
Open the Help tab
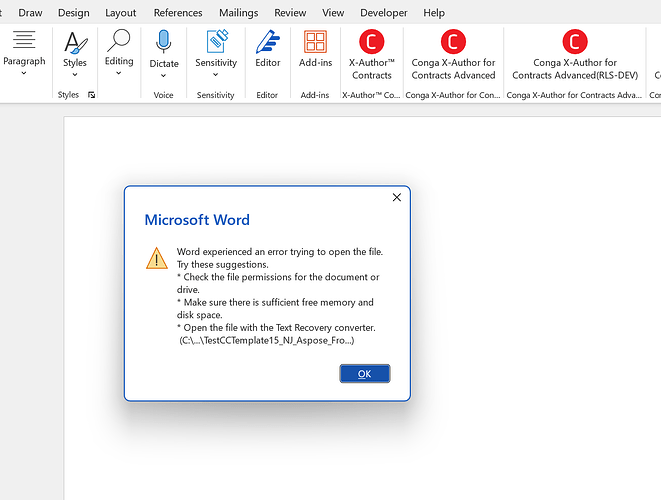tap(434, 13)
